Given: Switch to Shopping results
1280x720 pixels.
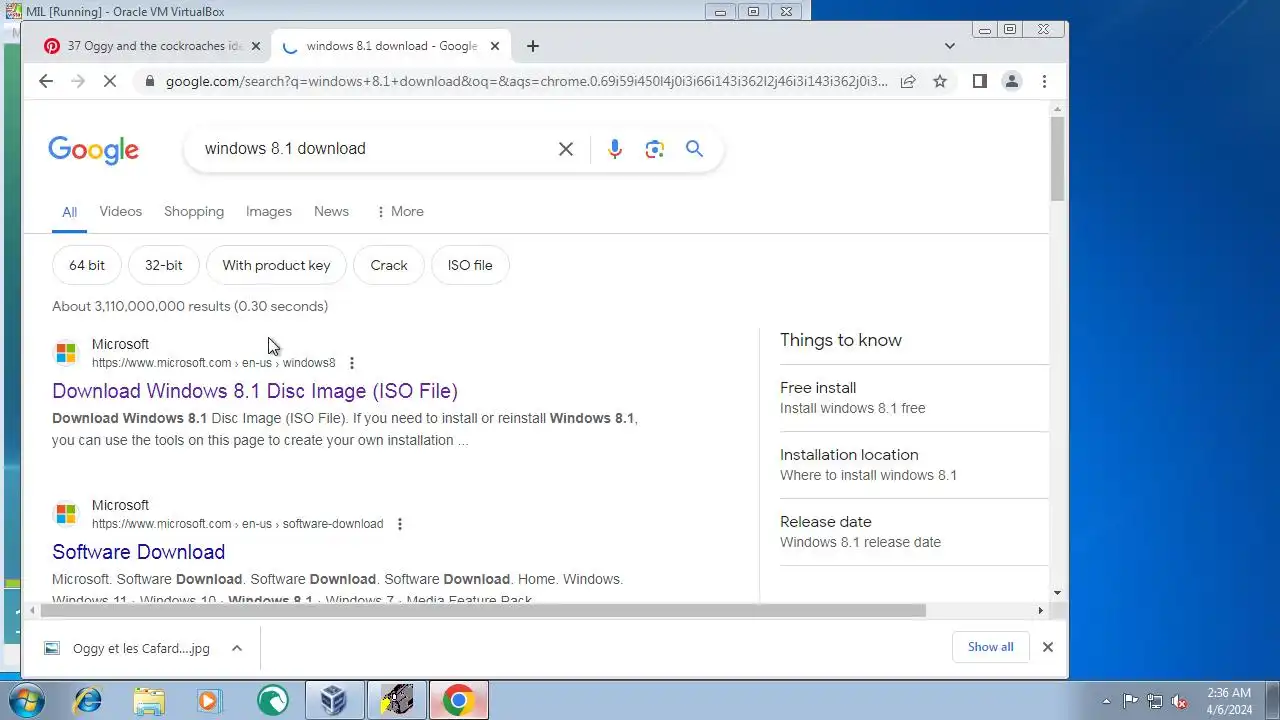Looking at the screenshot, I should click(x=194, y=212).
